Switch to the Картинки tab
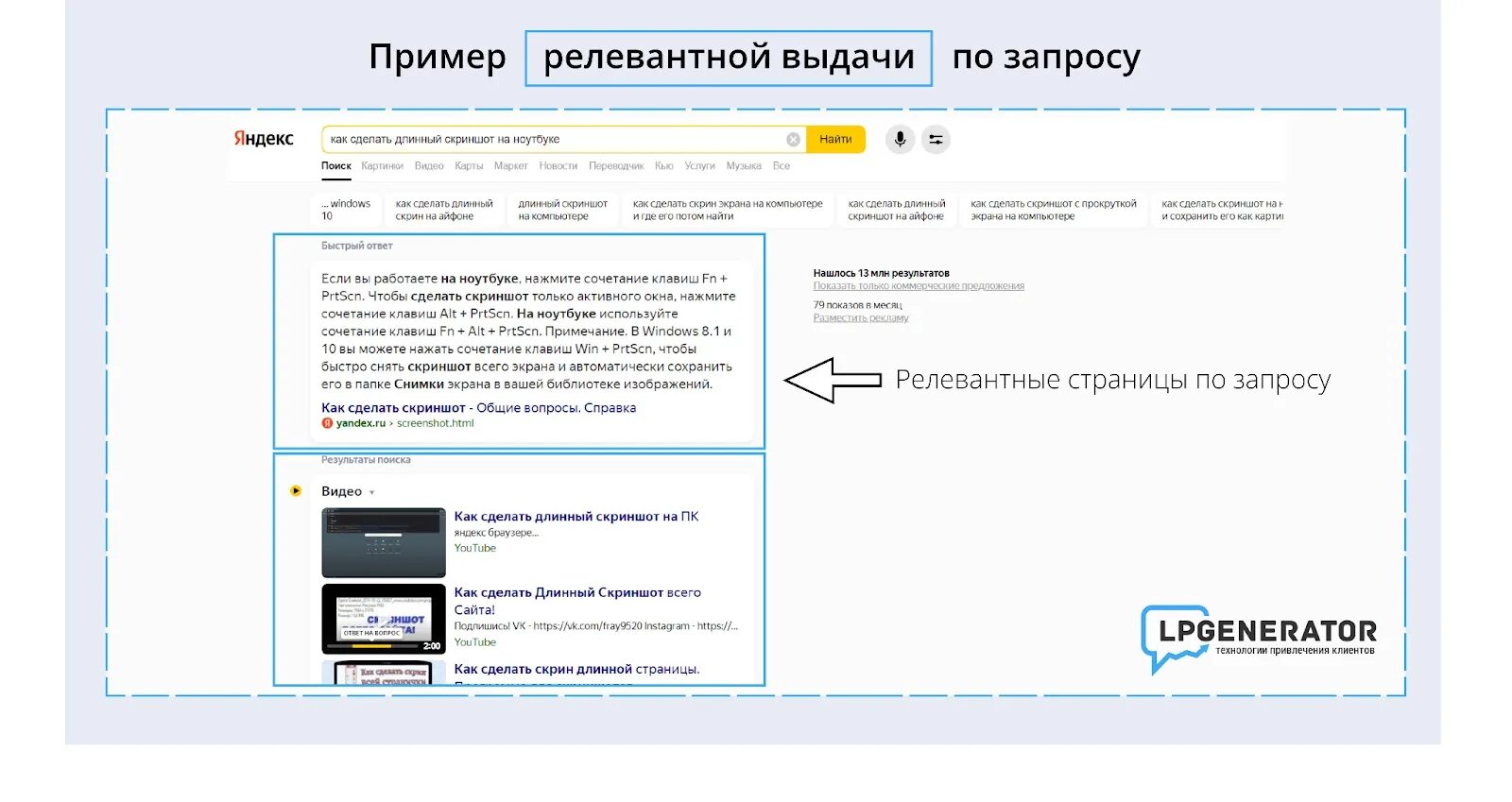 382,166
